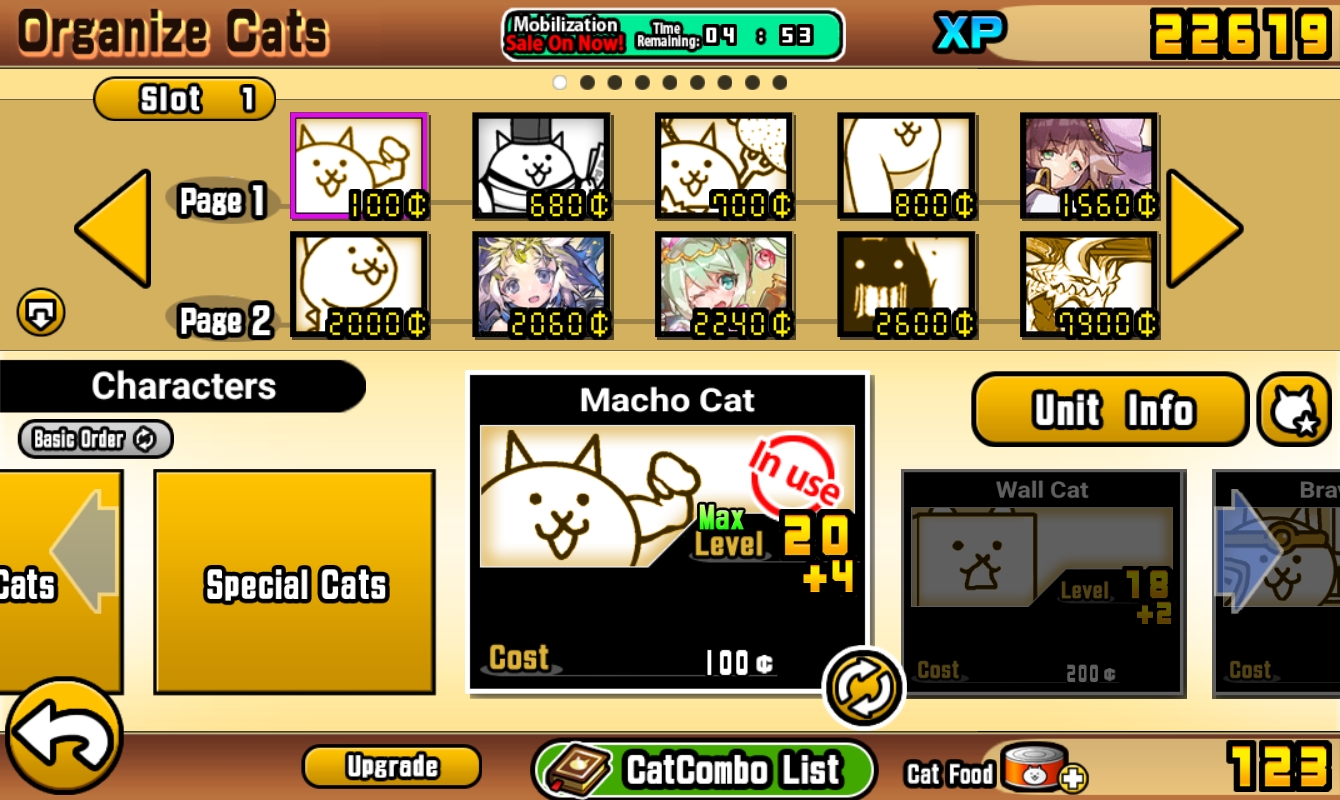Image resolution: width=1340 pixels, height=800 pixels.
Task: Switch form with circular arrows icon
Action: pyautogui.click(x=862, y=687)
